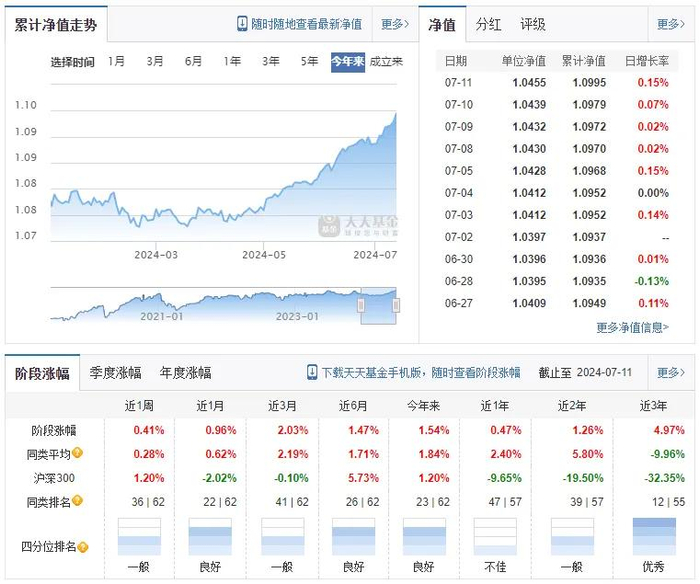
Task: Select the 1月 time range option
Action: pos(116,62)
